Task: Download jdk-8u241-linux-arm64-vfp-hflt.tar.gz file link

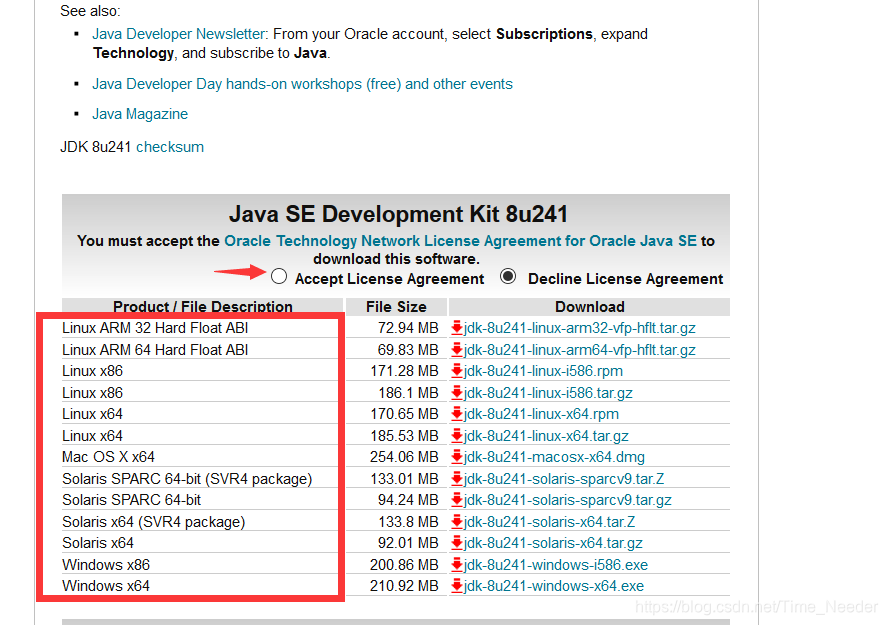Action: click(x=579, y=350)
